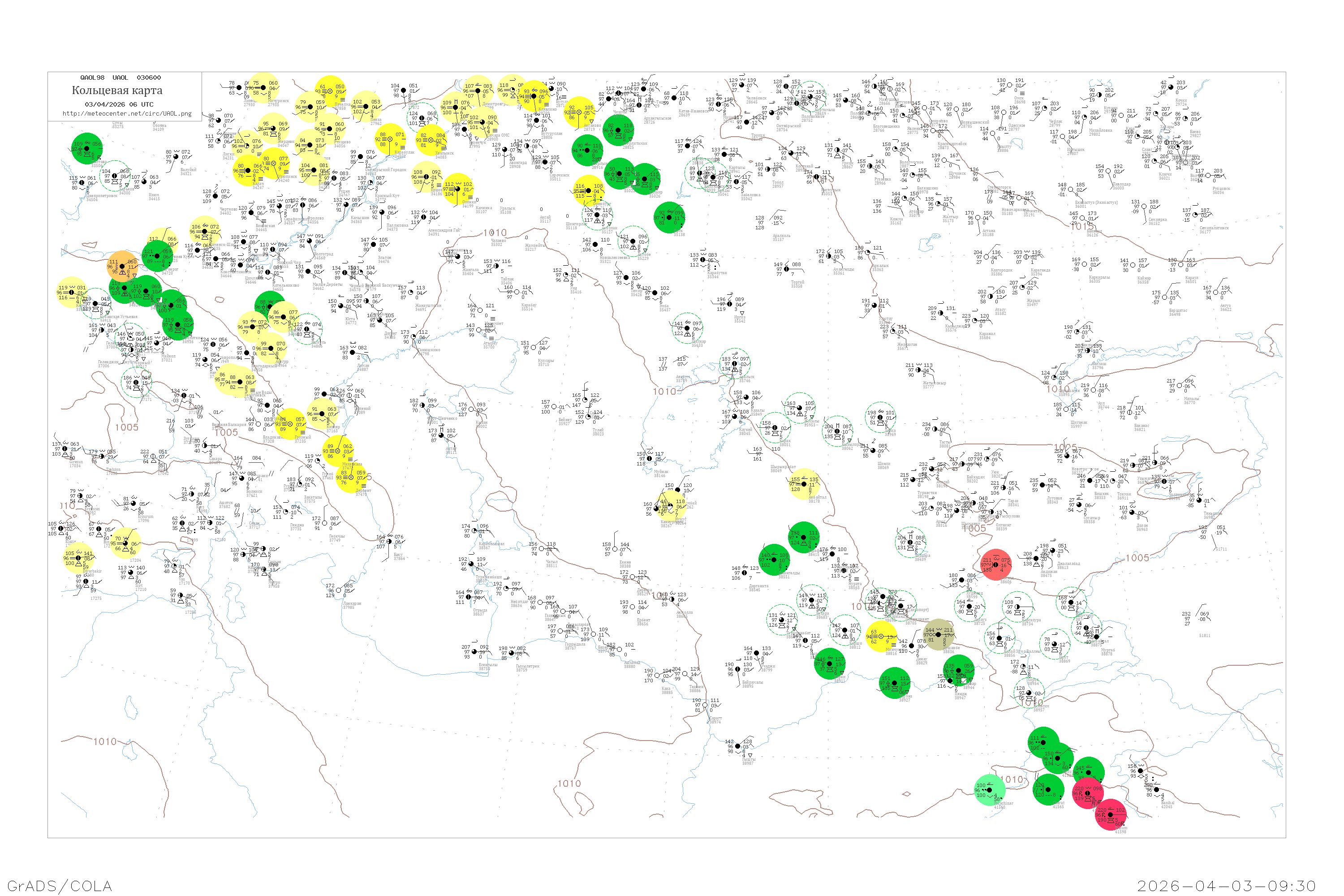Image resolution: width=1344 pixels, height=896 pixels.
Task: Select the dashed-circle Kharkov 34300 station
Action: pos(115,176)
